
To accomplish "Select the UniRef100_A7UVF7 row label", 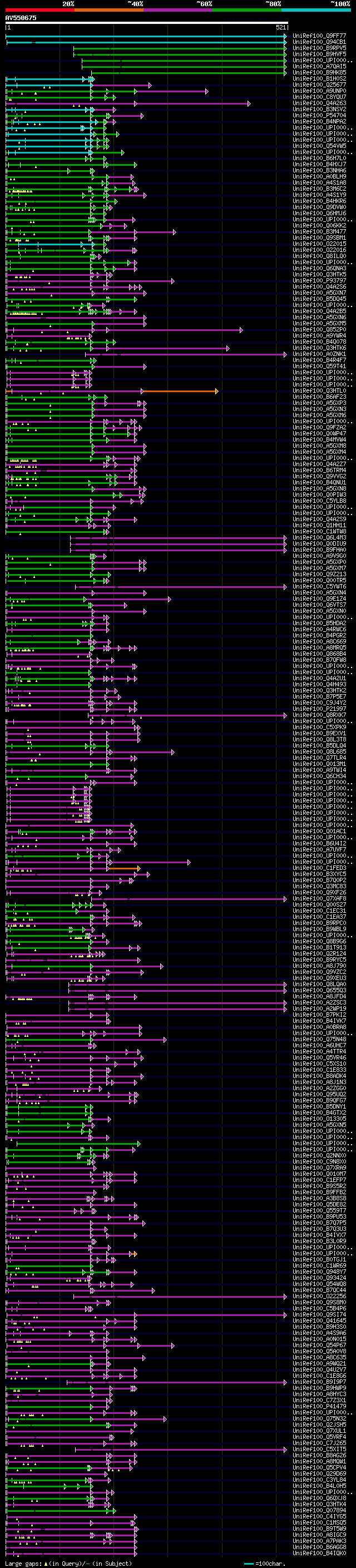I will tap(319, 850).
